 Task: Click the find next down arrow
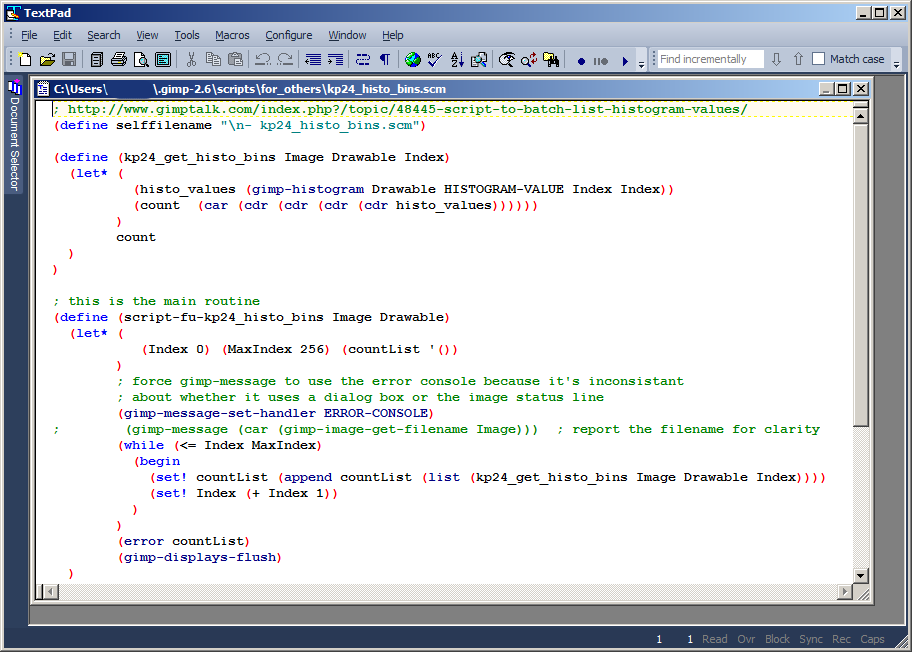pos(776,59)
